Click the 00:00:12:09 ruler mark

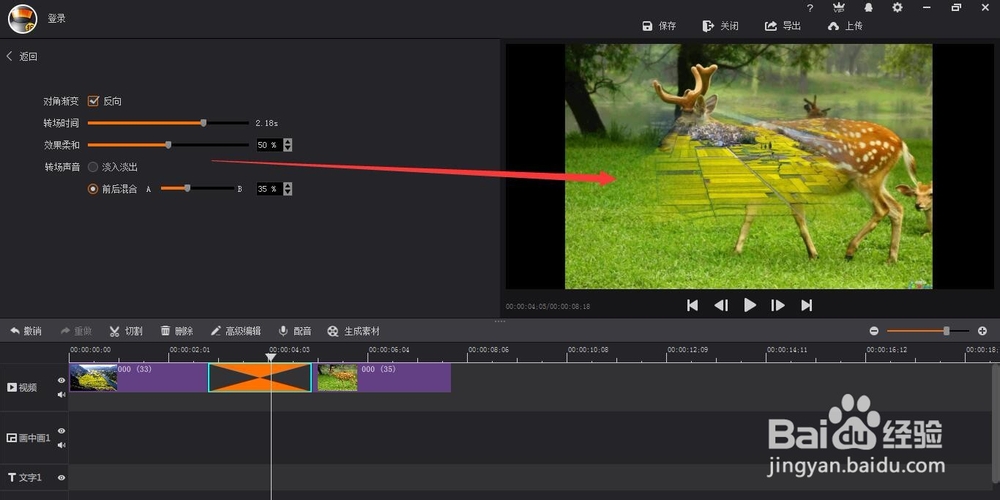pos(688,350)
